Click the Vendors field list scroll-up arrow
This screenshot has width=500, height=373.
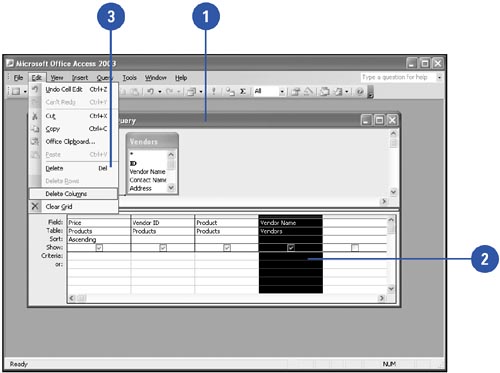(x=171, y=155)
